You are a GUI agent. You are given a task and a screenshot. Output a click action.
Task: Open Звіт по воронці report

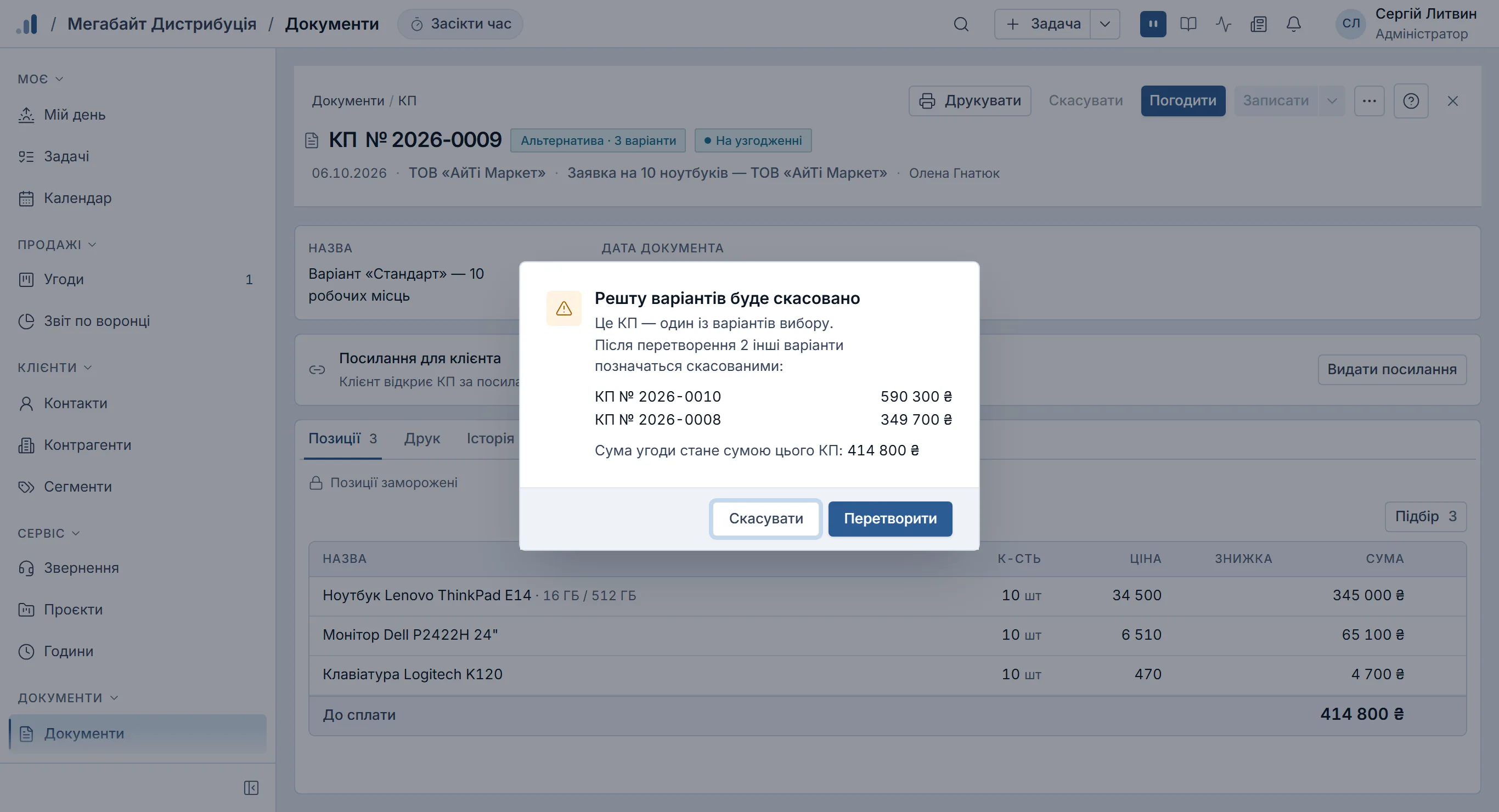138,321
